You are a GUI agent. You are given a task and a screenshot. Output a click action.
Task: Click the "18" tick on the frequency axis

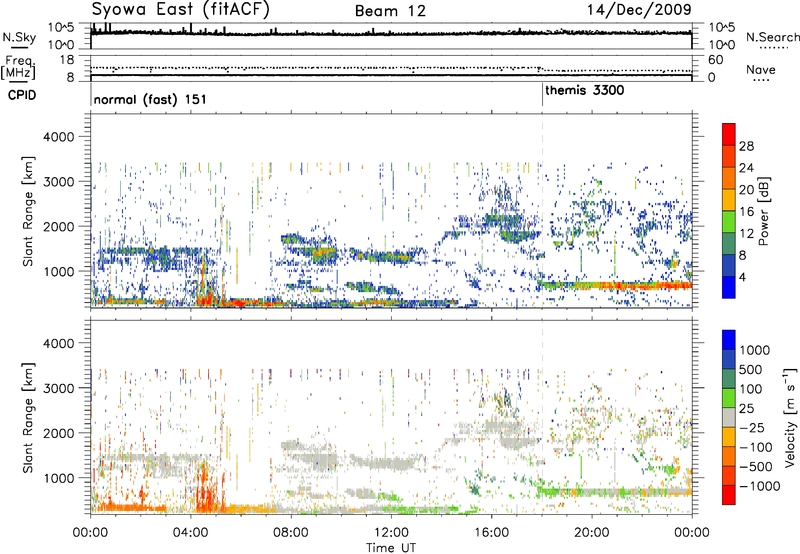[x=67, y=60]
